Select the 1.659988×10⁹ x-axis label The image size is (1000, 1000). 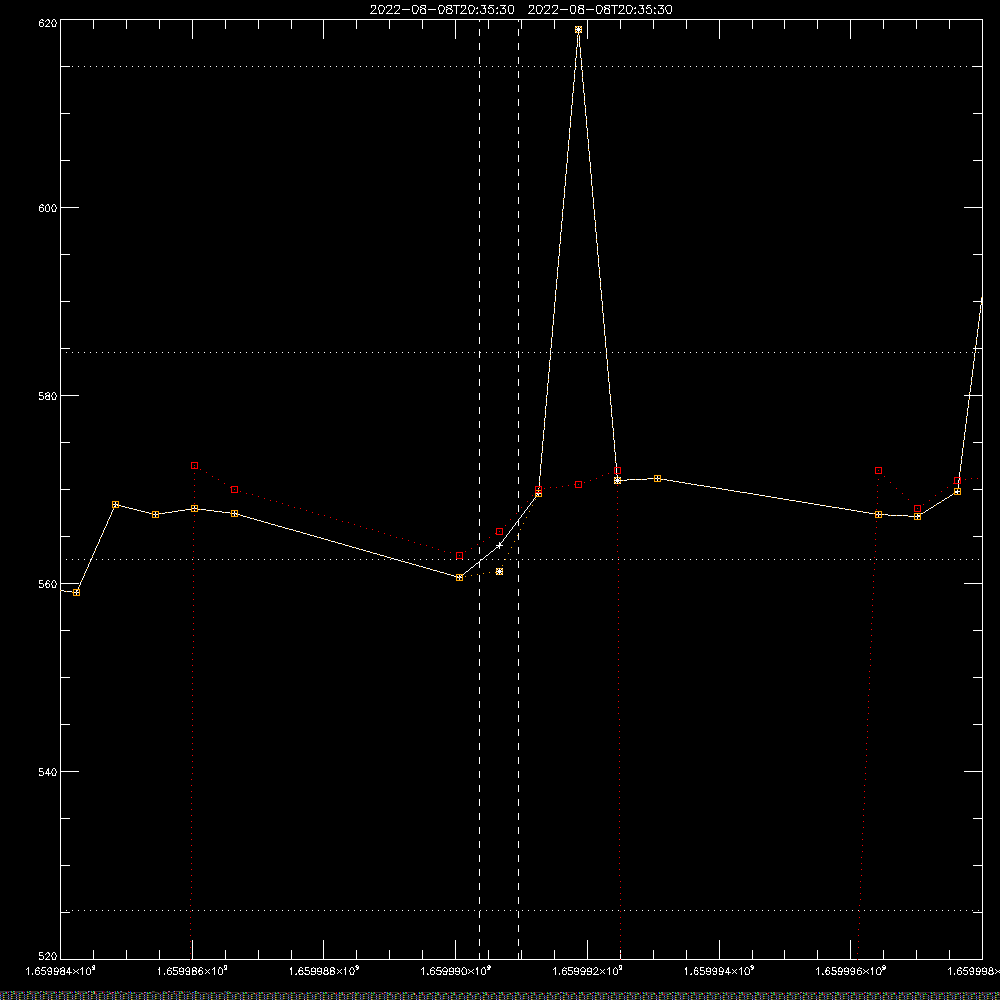pyautogui.click(x=324, y=971)
